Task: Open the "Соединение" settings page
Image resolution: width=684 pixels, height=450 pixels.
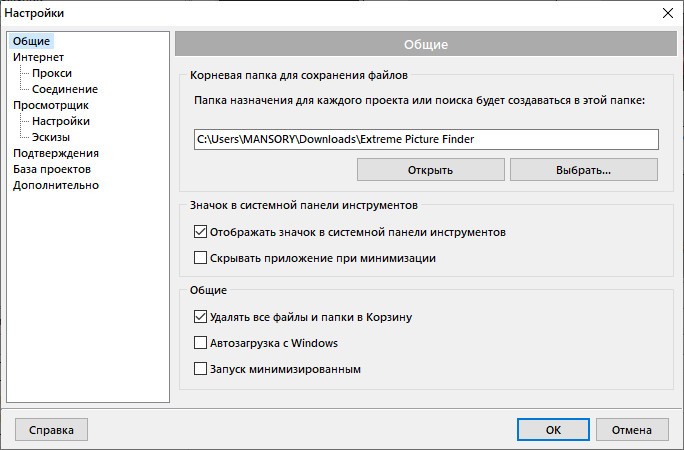Action: coord(64,89)
